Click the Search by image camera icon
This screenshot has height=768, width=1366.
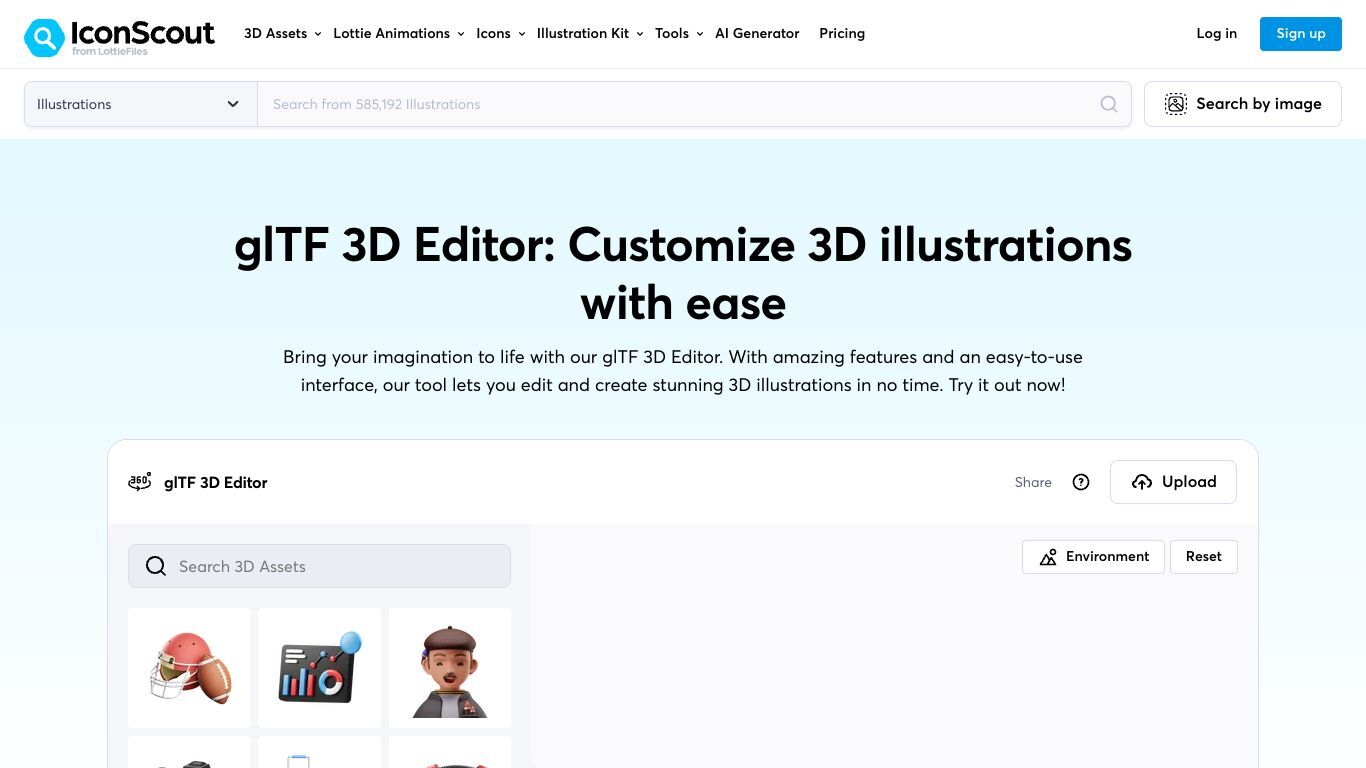[1176, 104]
